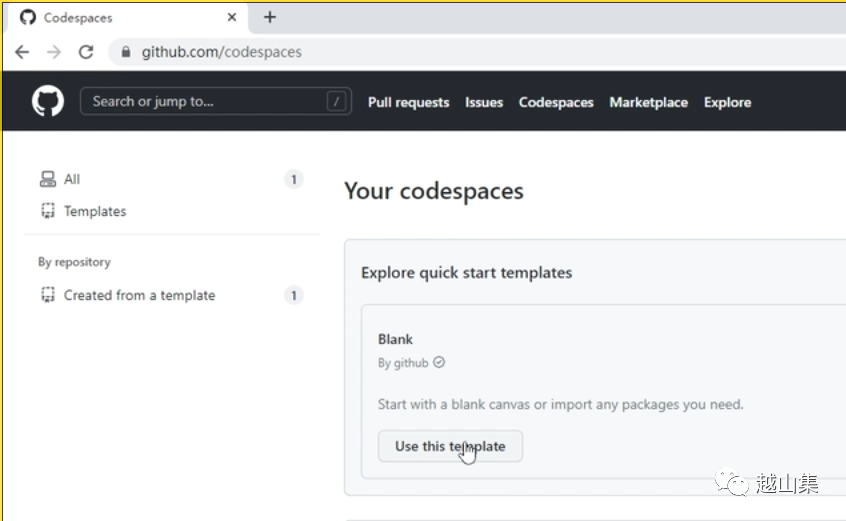Click the browser forward arrow
Image resolution: width=846 pixels, height=521 pixels.
pyautogui.click(x=54, y=52)
